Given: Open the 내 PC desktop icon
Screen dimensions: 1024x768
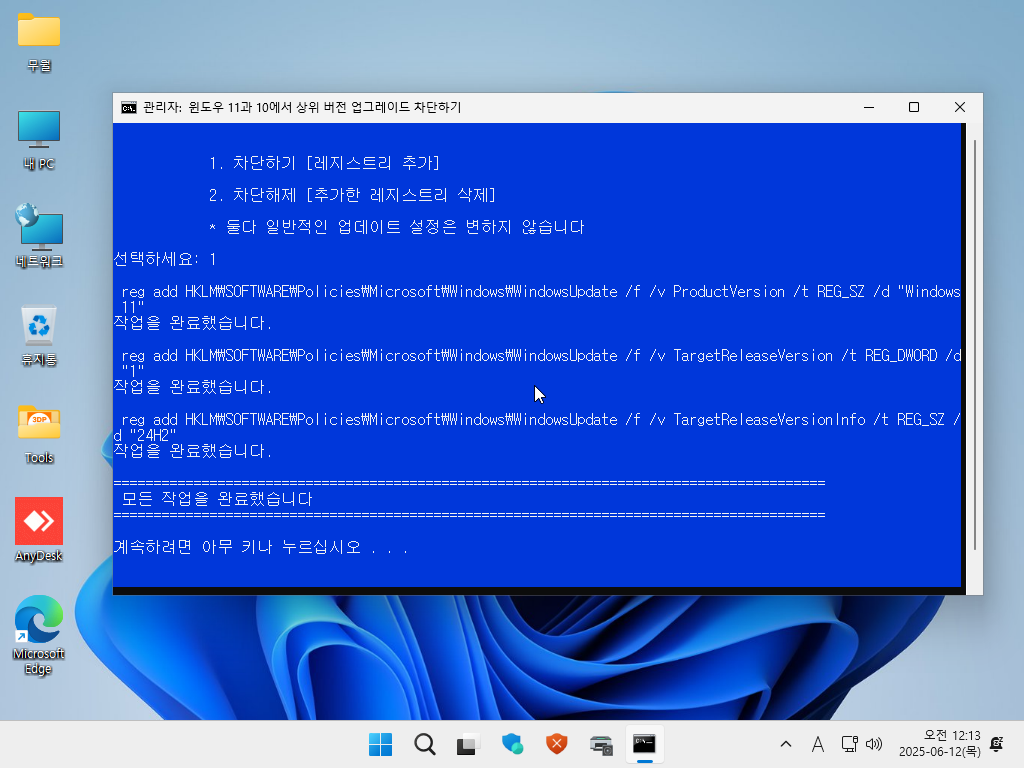Looking at the screenshot, I should click(39, 140).
